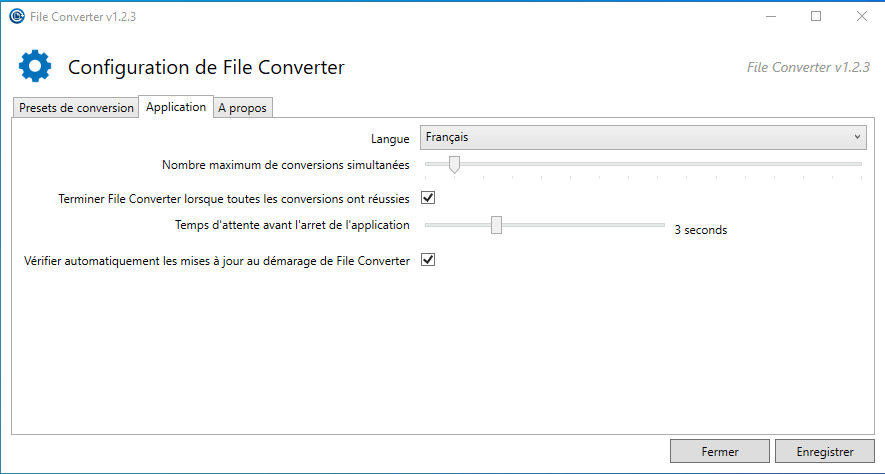This screenshot has height=474, width=885.
Task: Click the blue gear configuration icon
Action: point(35,67)
